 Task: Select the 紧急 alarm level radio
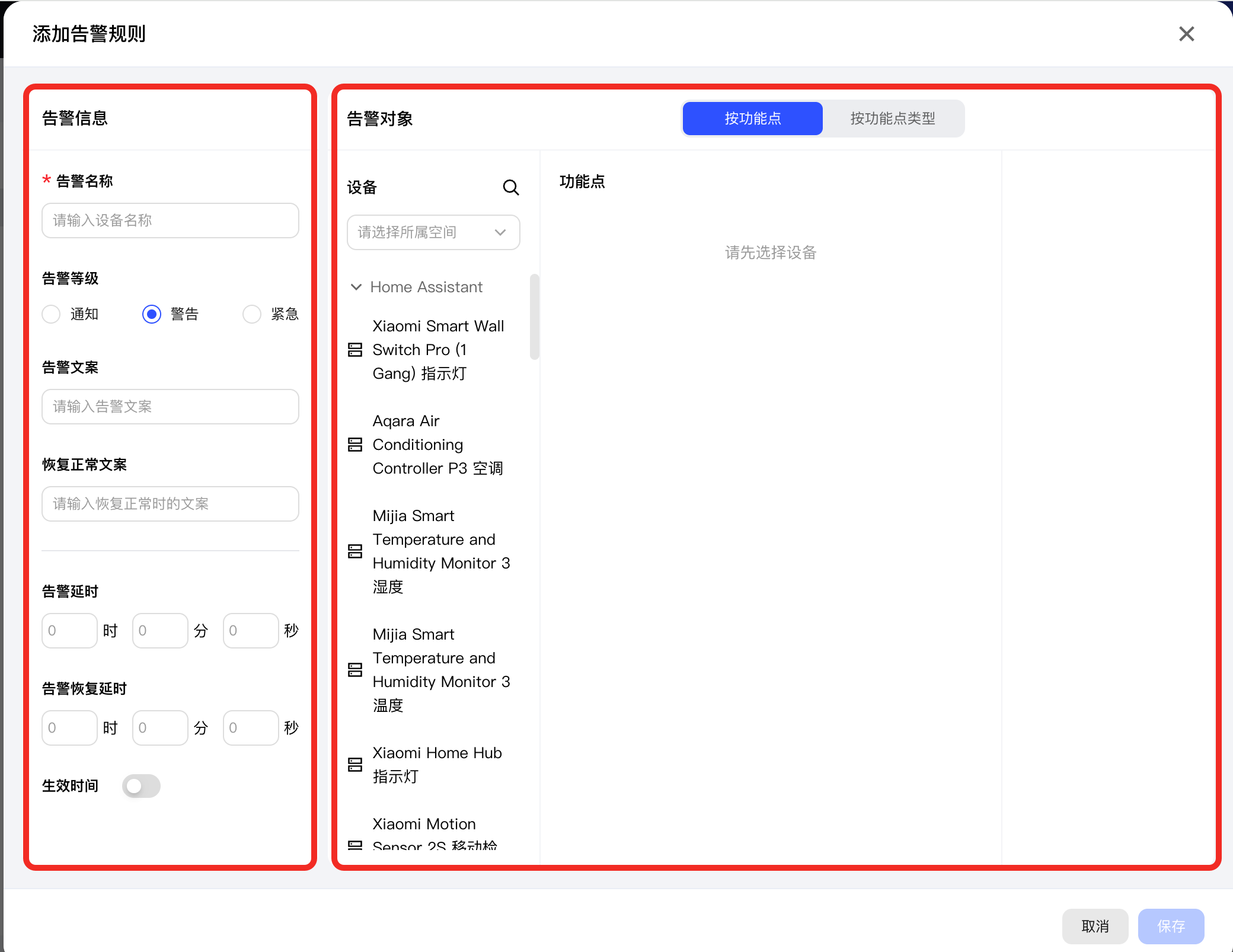pyautogui.click(x=252, y=314)
